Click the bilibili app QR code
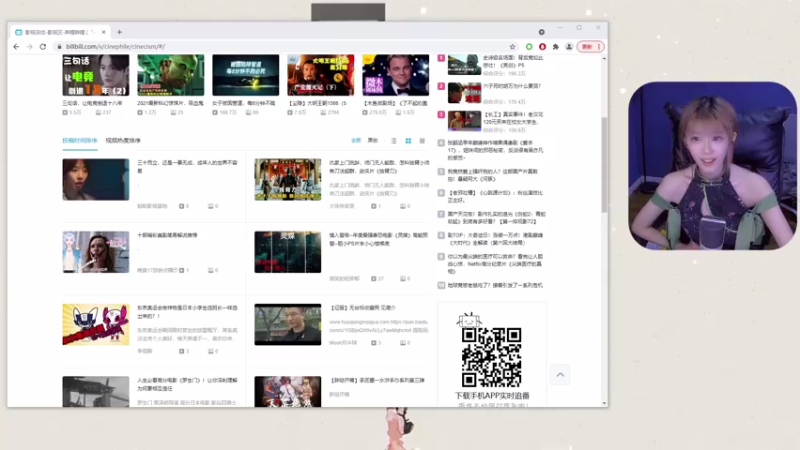Screen dimensions: 800x450 pos(491,357)
